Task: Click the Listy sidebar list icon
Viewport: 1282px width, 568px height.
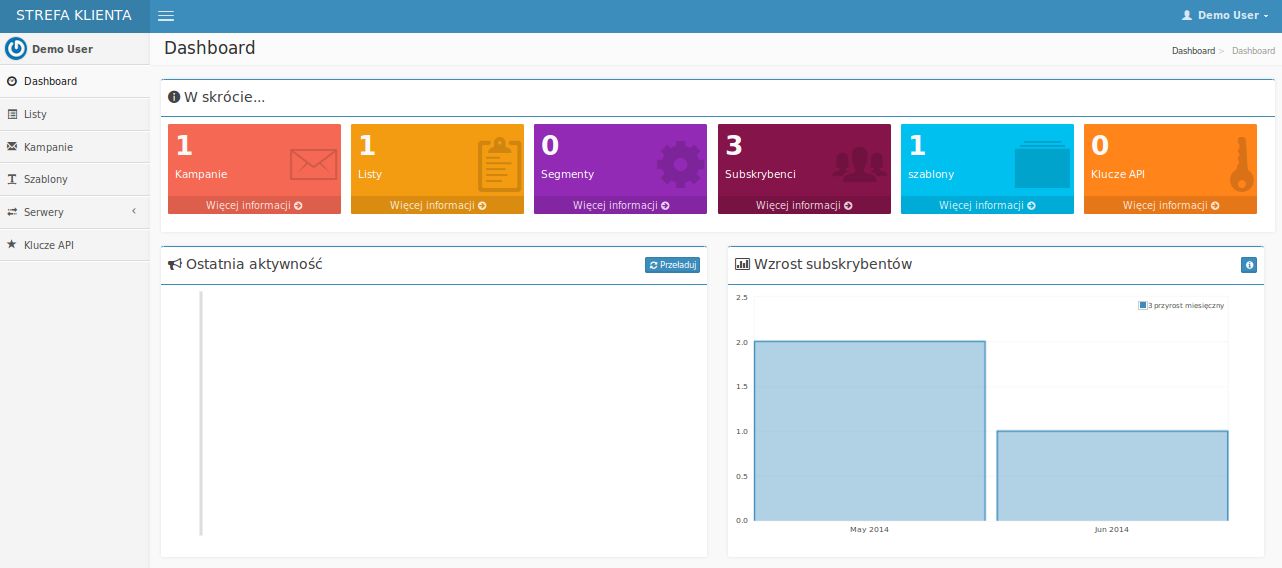Action: tap(12, 114)
